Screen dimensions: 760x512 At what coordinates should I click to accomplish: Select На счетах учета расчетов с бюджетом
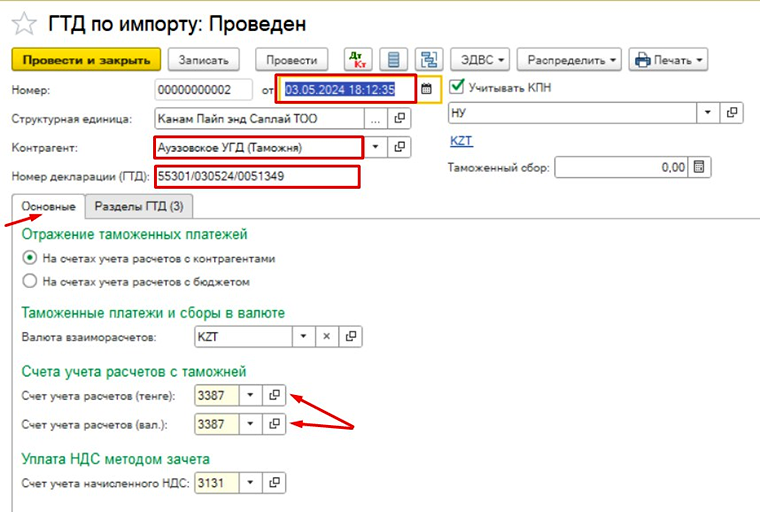click(x=30, y=281)
